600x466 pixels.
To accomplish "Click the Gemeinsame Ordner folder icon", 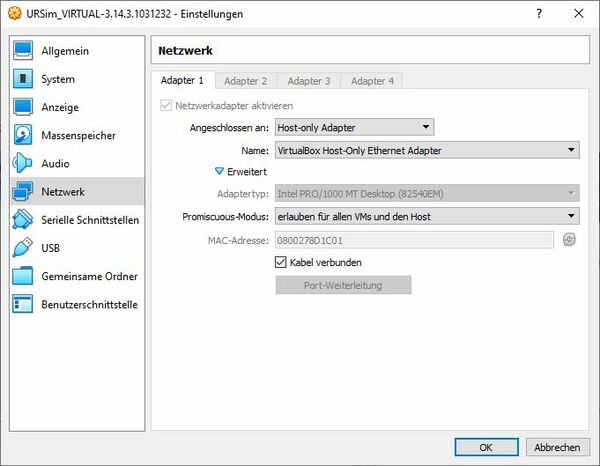I will tap(23, 276).
